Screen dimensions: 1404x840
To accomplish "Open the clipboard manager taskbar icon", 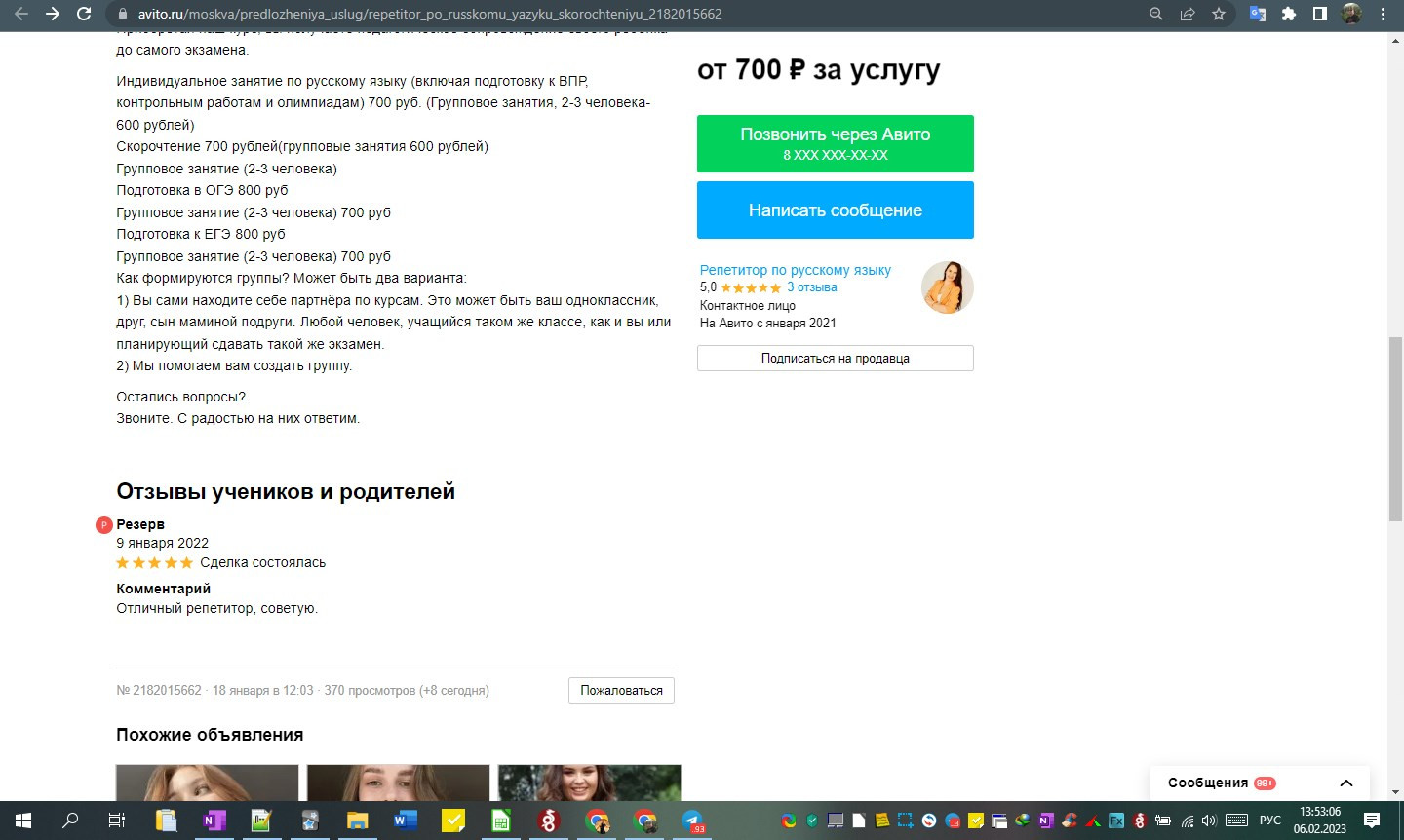I will click(x=166, y=821).
